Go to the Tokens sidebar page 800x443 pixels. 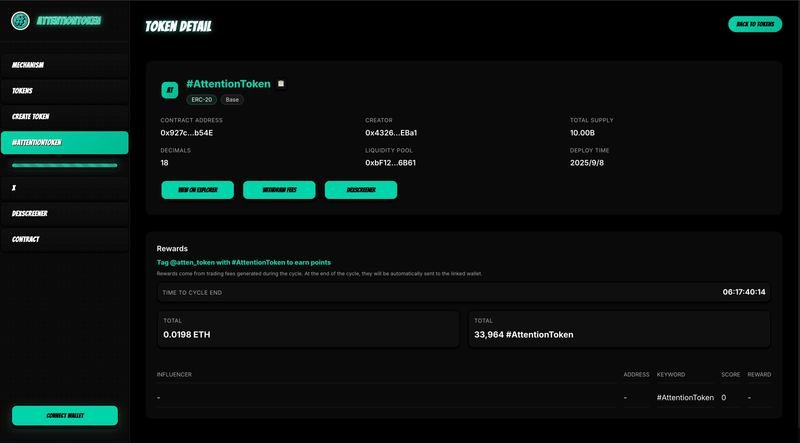pos(64,91)
